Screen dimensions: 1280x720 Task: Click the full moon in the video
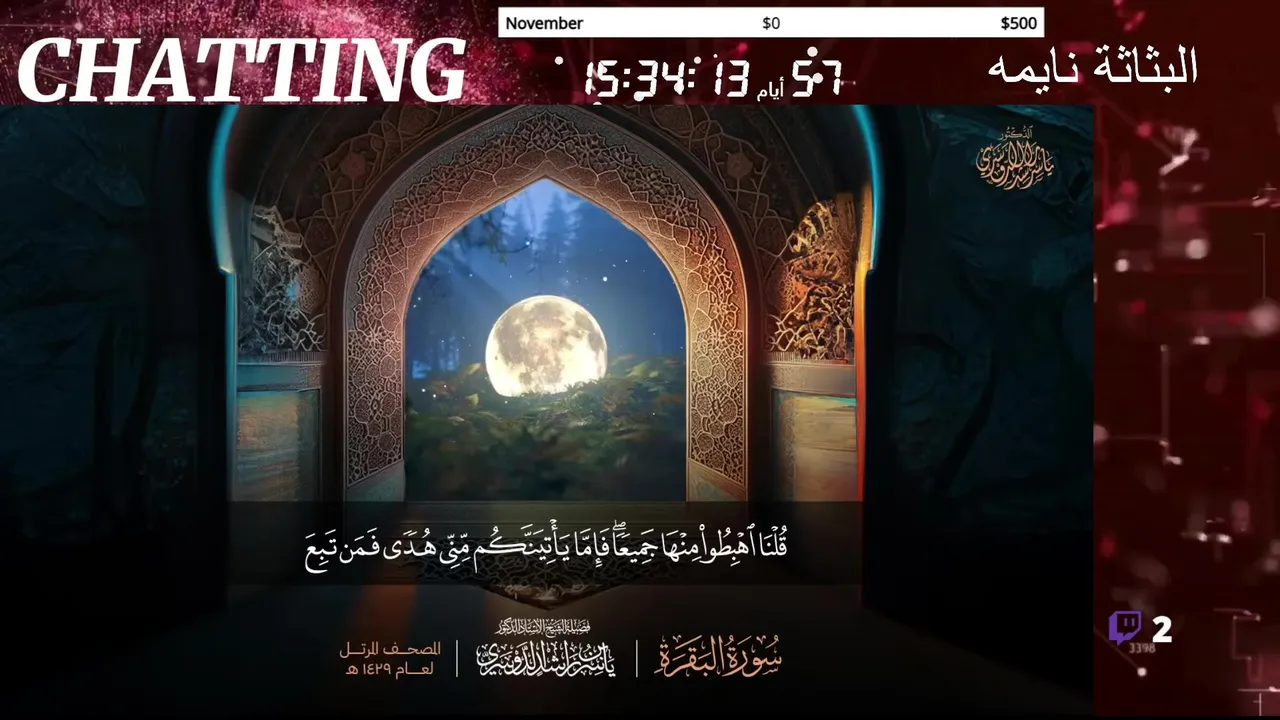[x=546, y=346]
